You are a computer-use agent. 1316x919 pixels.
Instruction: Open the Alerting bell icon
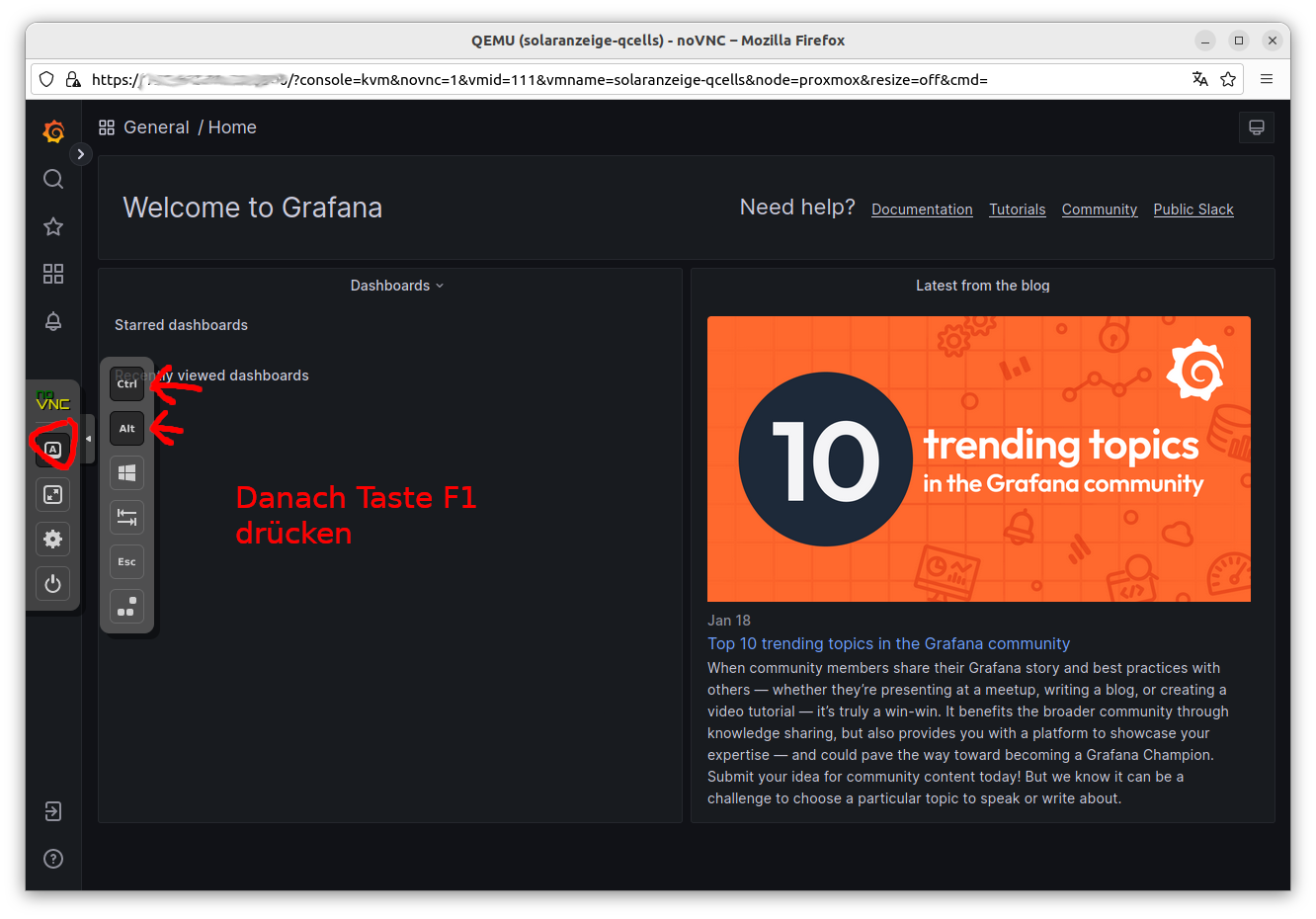coord(53,321)
